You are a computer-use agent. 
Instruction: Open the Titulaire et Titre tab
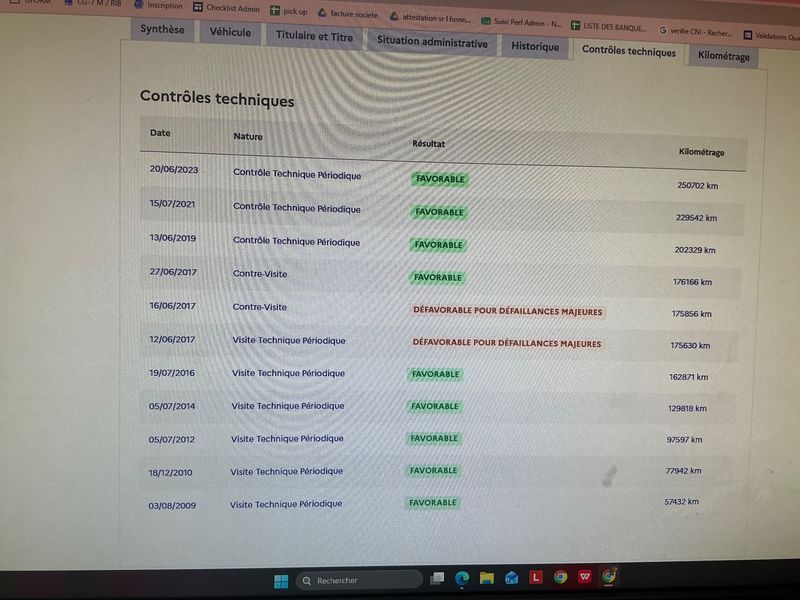point(314,36)
